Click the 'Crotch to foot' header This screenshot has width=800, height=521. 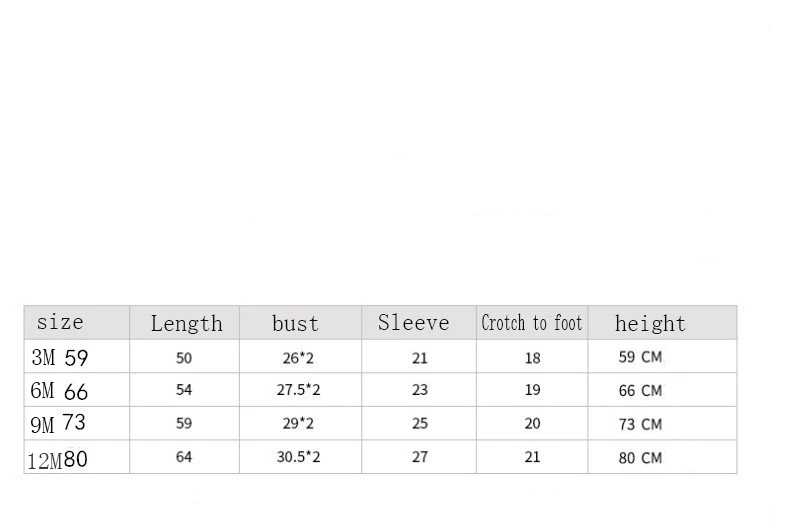(x=532, y=322)
